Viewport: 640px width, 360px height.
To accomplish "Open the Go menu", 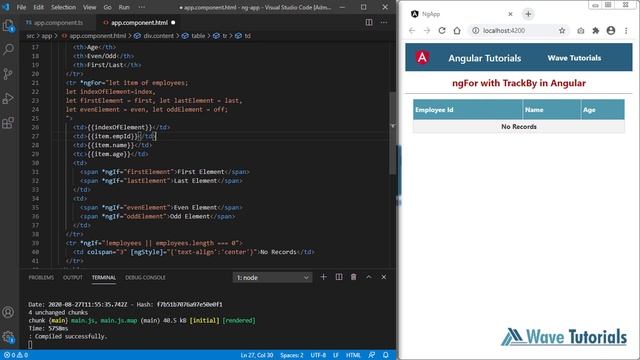I will (x=107, y=7).
